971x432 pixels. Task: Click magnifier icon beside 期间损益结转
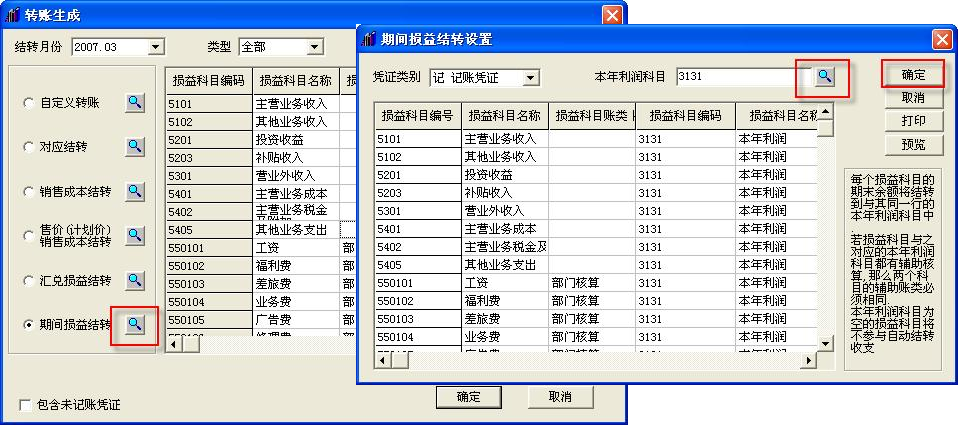[x=135, y=324]
